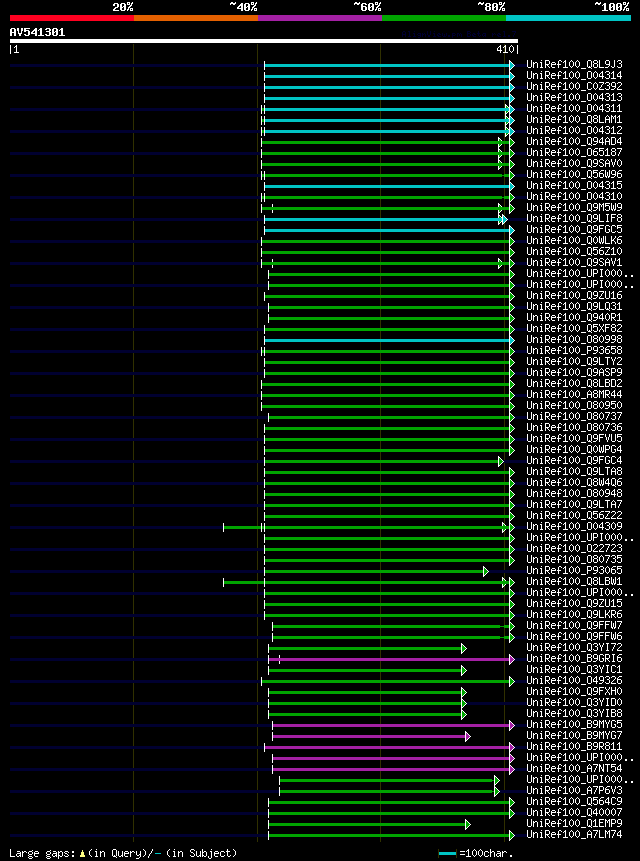Select the UniRef100_O04310 label

click(574, 197)
